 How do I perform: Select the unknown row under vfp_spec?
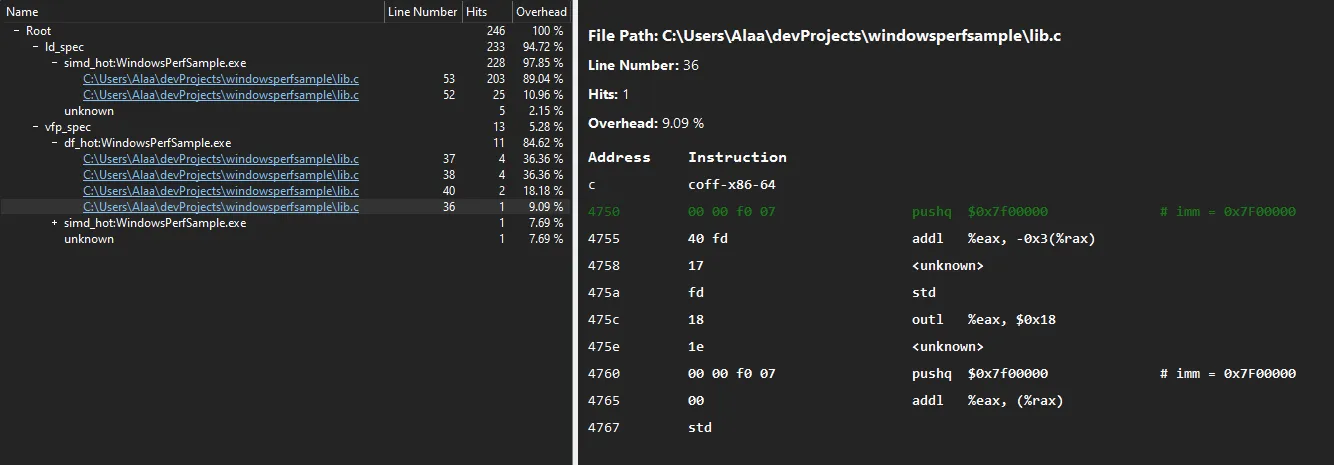tap(89, 239)
